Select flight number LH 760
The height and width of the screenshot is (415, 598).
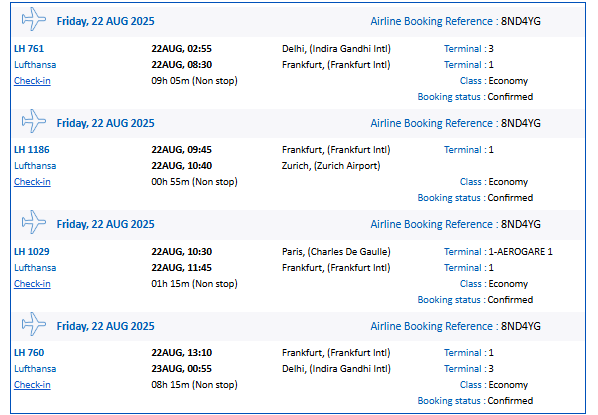tap(29, 353)
